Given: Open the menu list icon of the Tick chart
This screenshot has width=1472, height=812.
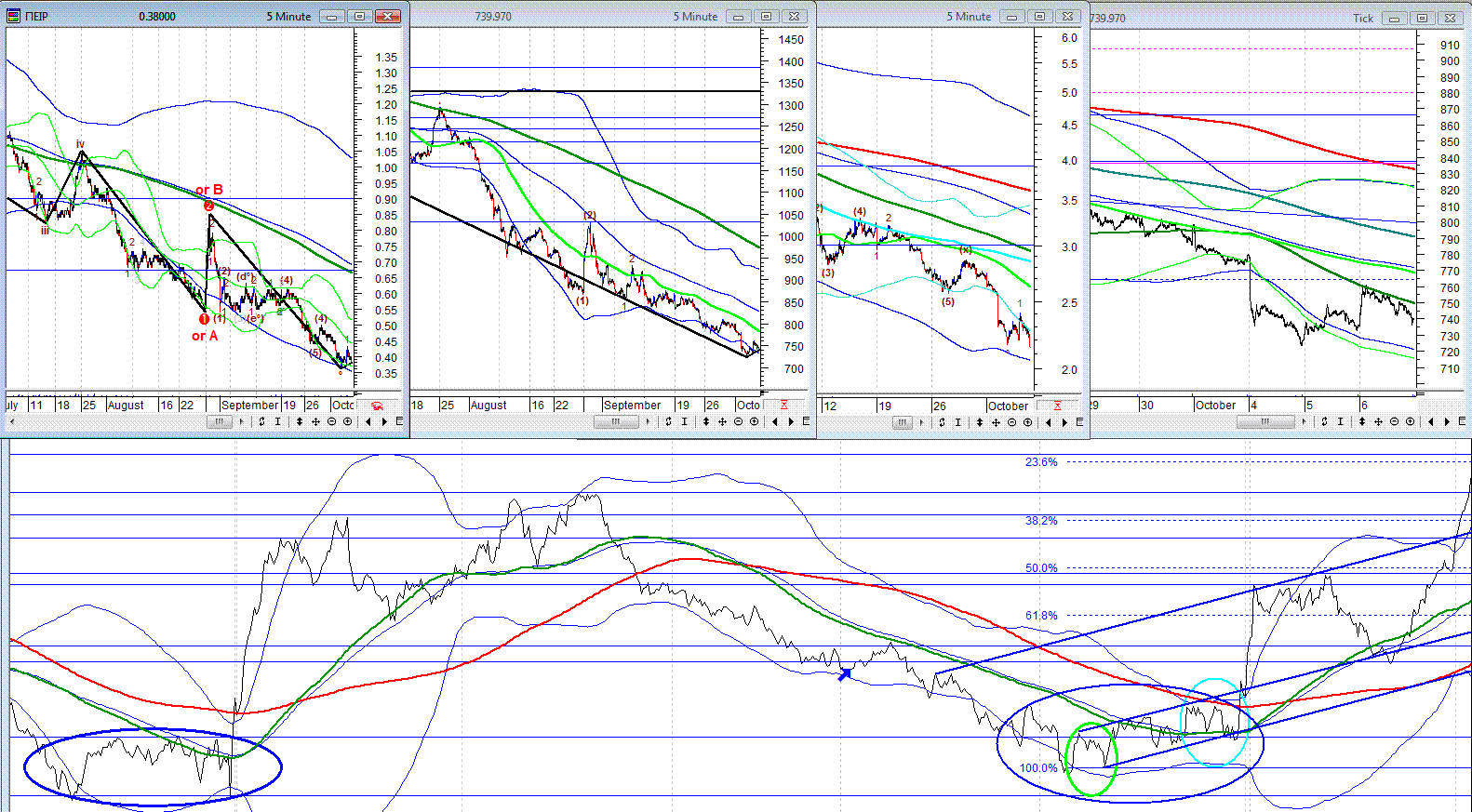Looking at the screenshot, I should pos(1462,421).
